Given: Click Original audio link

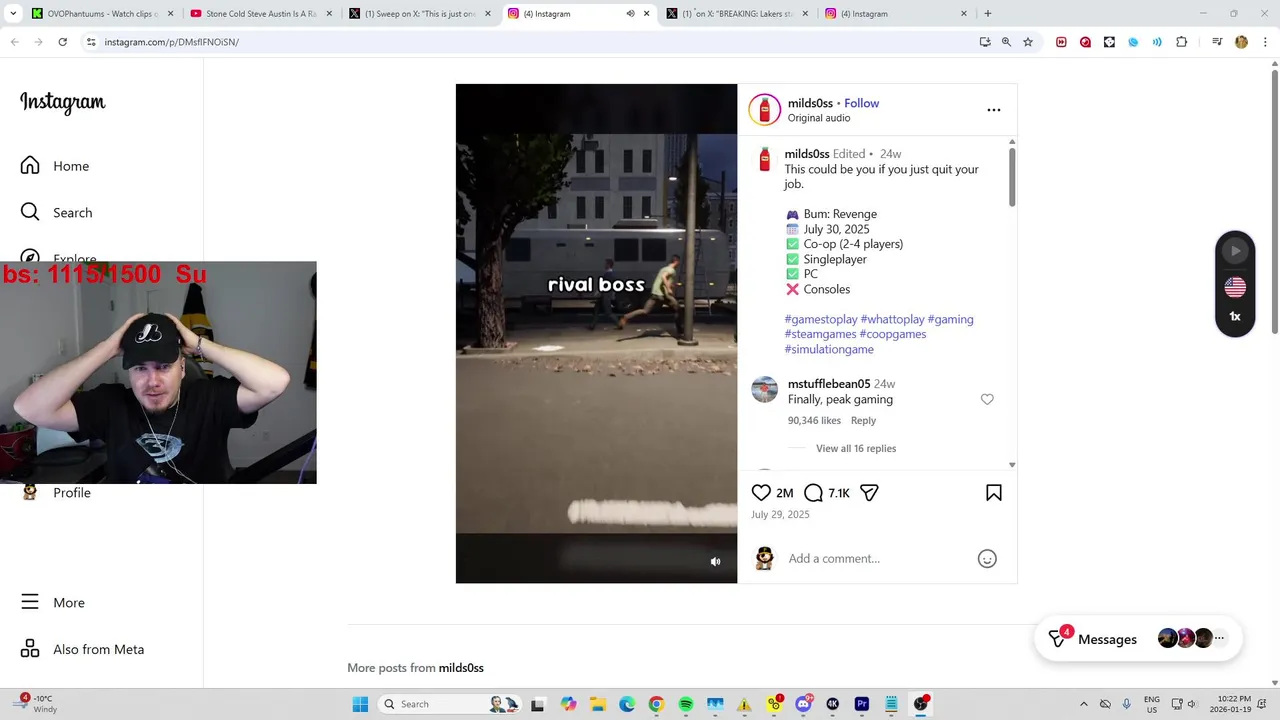Looking at the screenshot, I should coord(819,118).
